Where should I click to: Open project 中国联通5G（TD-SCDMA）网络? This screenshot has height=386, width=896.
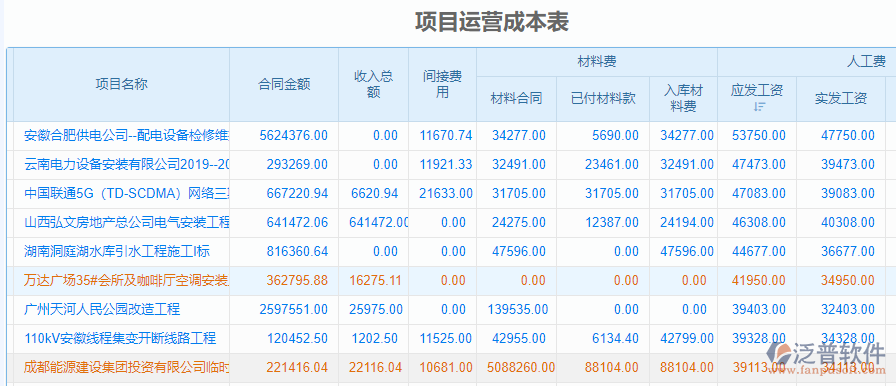(x=127, y=194)
